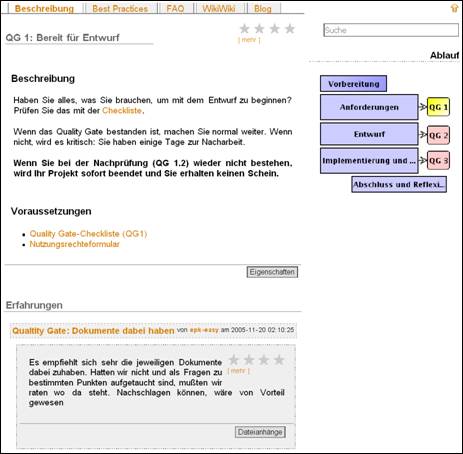Give the experience entry three stars
Viewport: 463px width, 454px height.
[264, 360]
